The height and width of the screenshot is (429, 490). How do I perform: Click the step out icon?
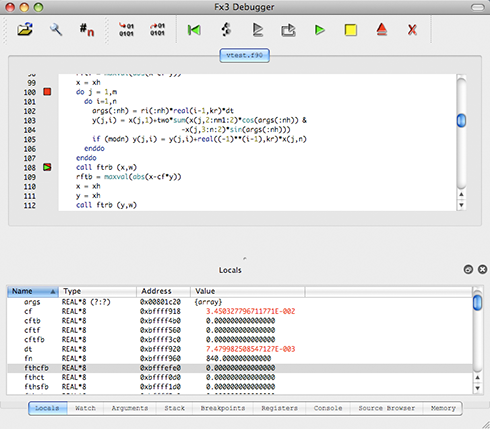288,30
